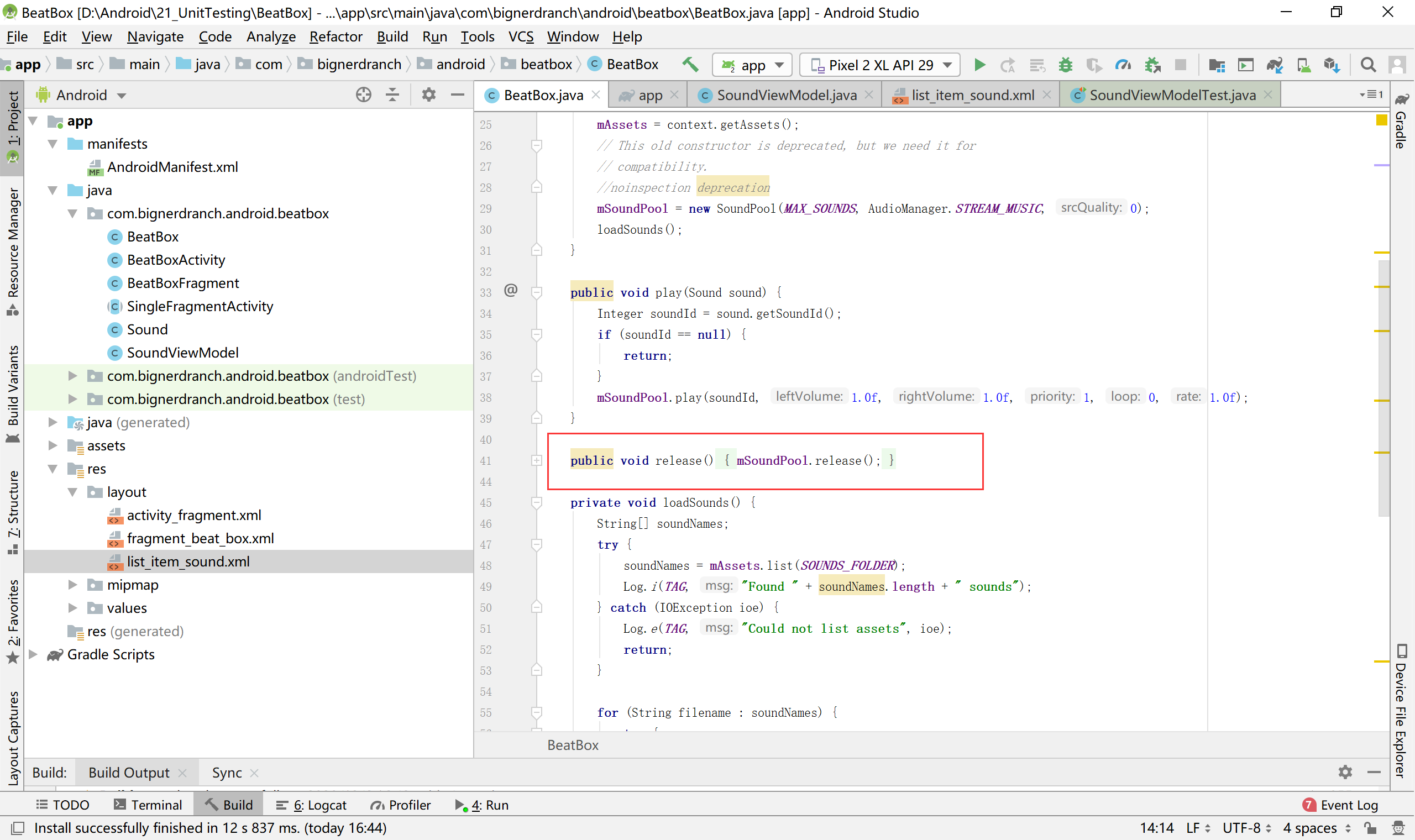Screen dimensions: 1415x840
Task: Click the Search Everywhere magnifier icon
Action: coord(1368,65)
